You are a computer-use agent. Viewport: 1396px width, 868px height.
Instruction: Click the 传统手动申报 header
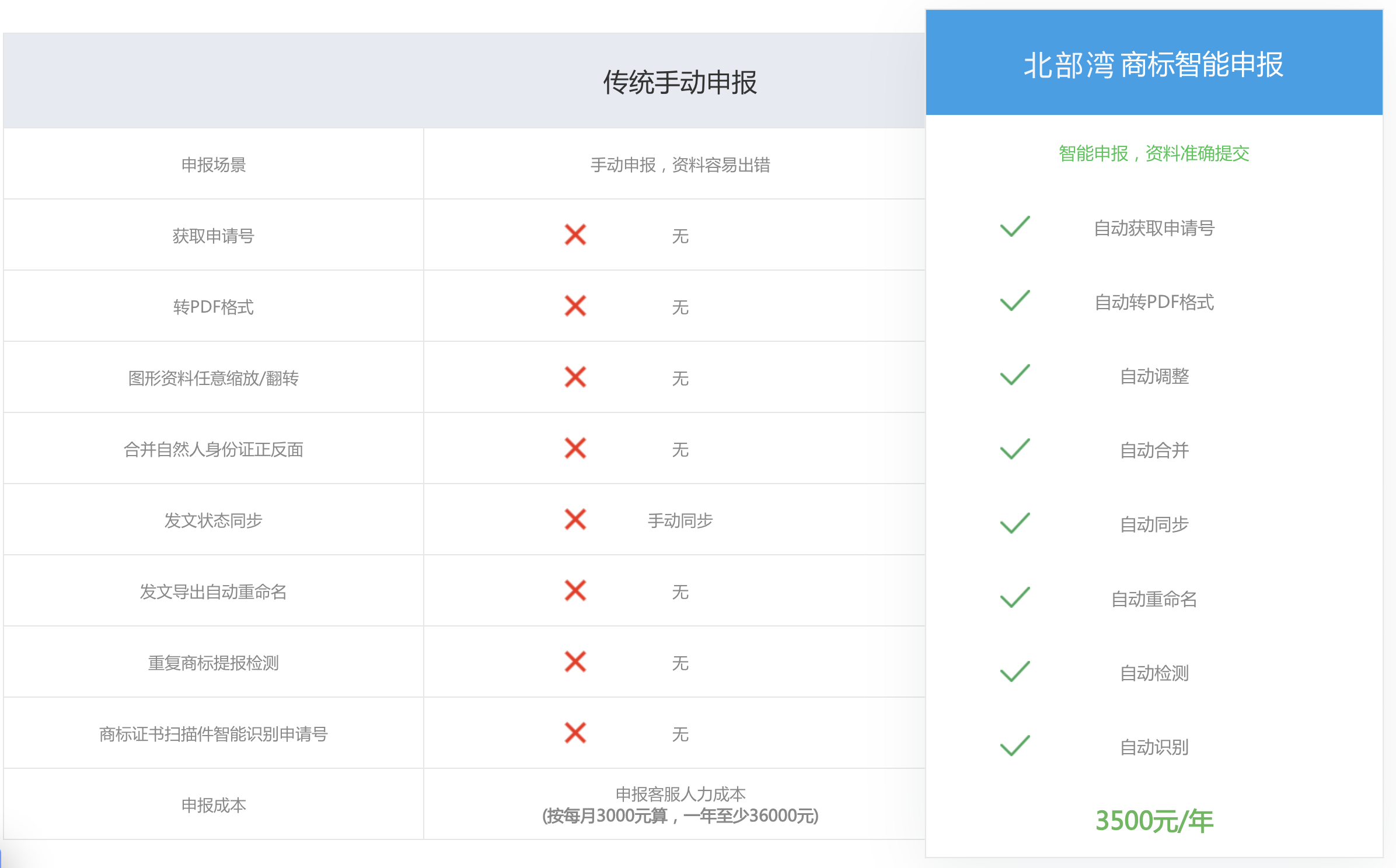[680, 82]
